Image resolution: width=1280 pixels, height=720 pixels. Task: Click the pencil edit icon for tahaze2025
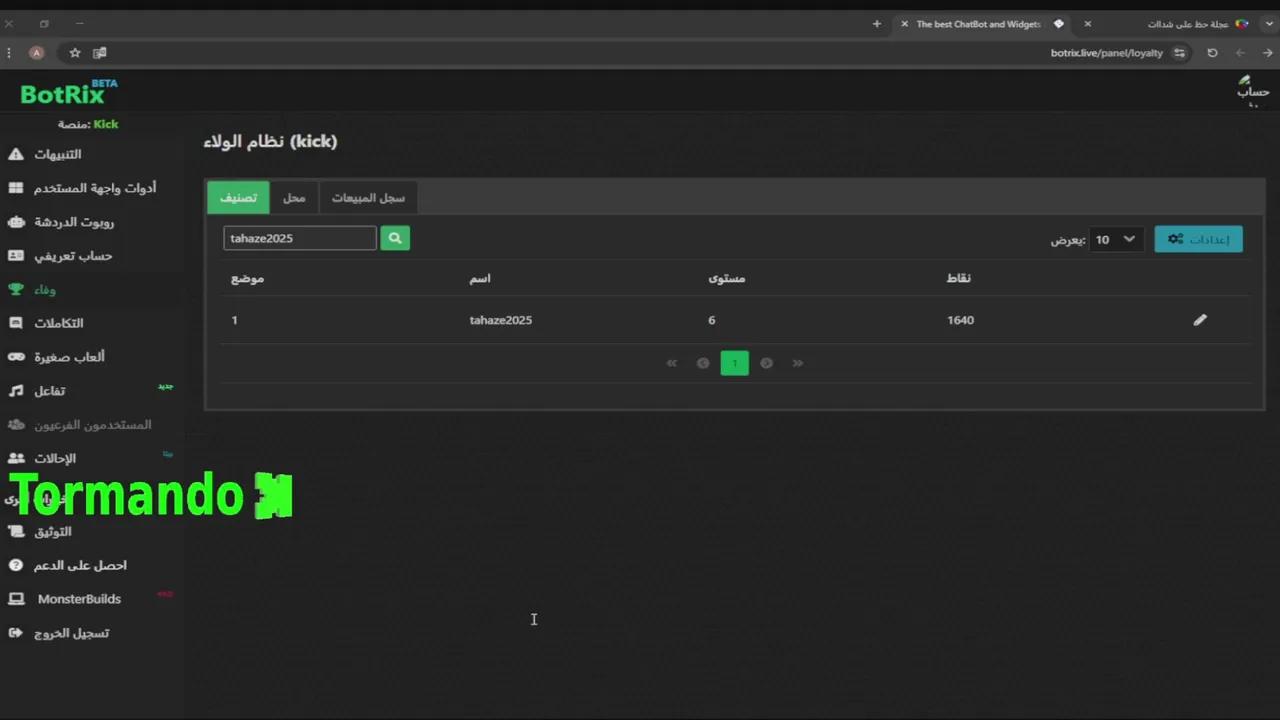[1200, 320]
